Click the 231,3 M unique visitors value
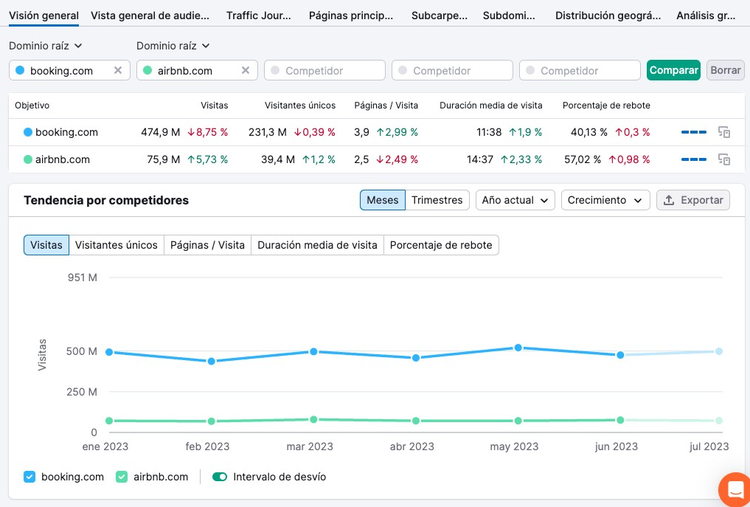Screen dimensions: 750x507 point(267,132)
